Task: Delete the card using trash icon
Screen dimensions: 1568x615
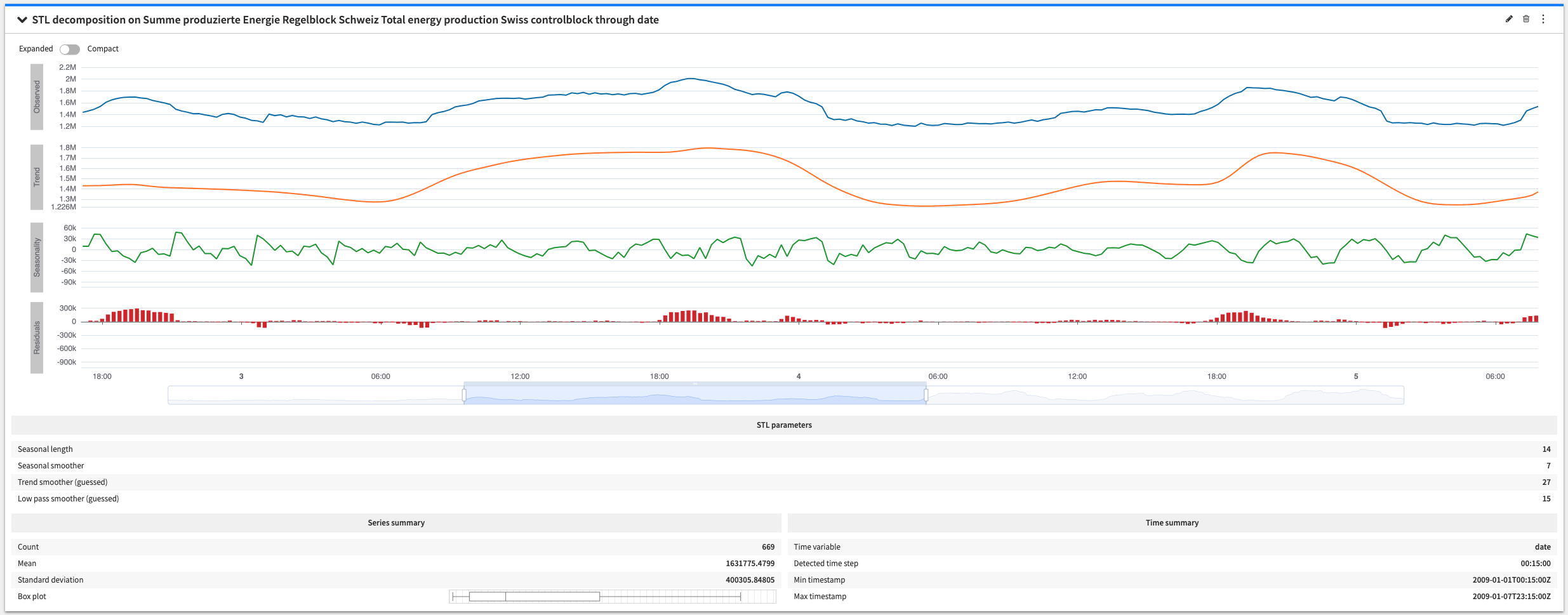Action: [x=1526, y=19]
